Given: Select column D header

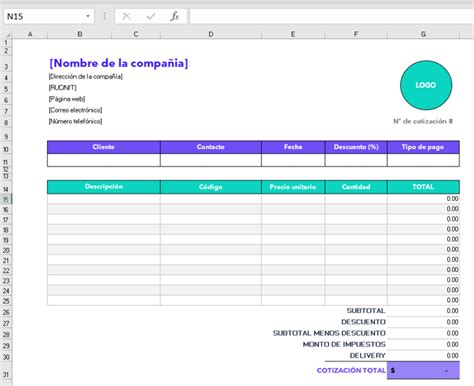Looking at the screenshot, I should [x=211, y=34].
